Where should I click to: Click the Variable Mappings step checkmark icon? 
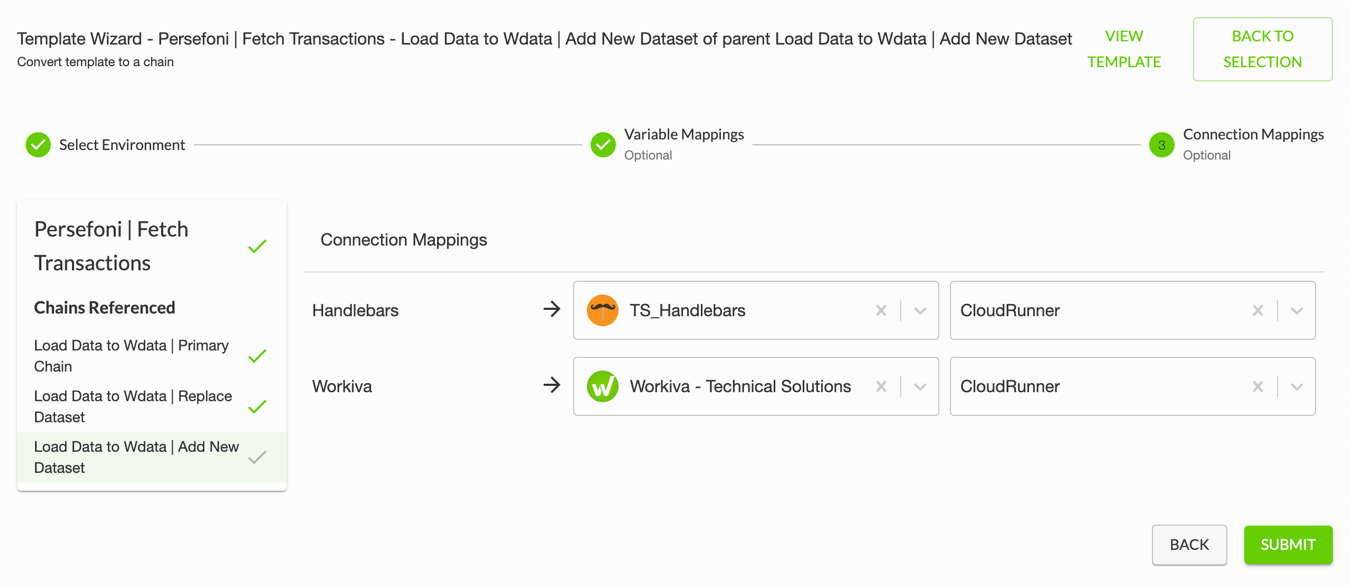603,145
